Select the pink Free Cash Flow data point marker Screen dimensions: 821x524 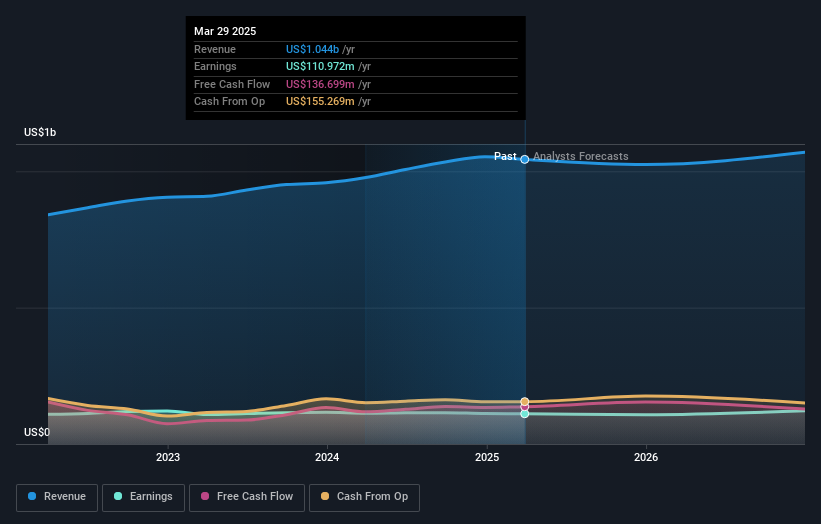pos(525,407)
